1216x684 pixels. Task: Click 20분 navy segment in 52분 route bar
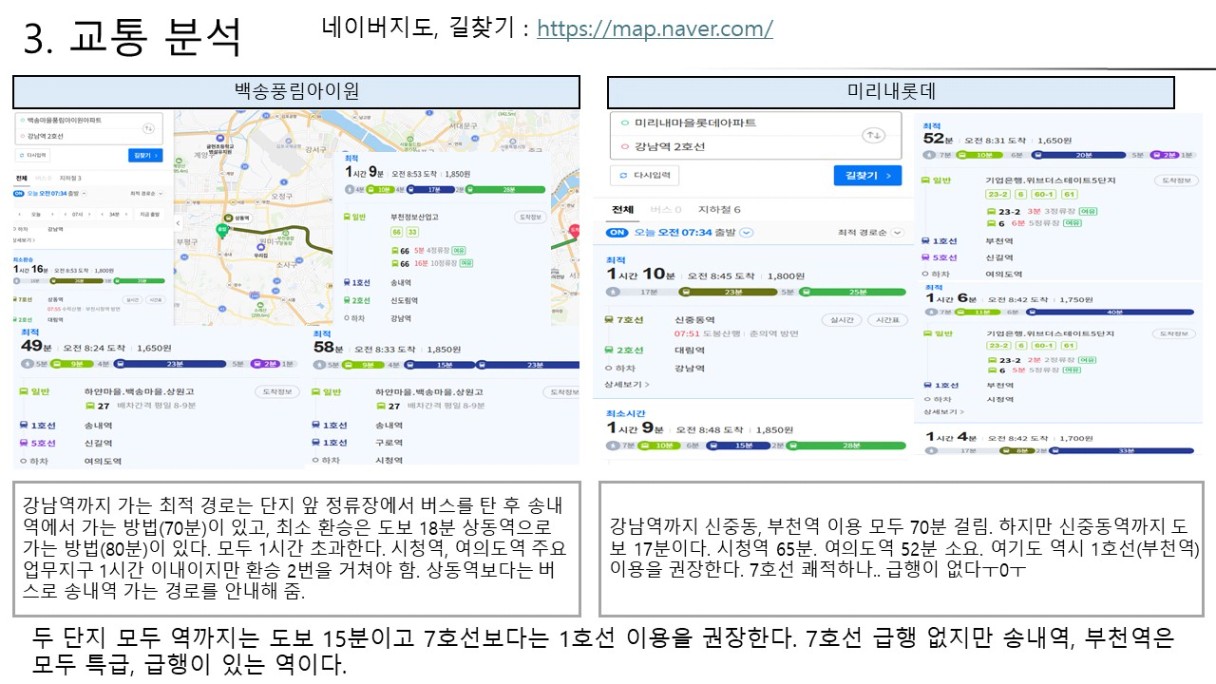point(1078,155)
